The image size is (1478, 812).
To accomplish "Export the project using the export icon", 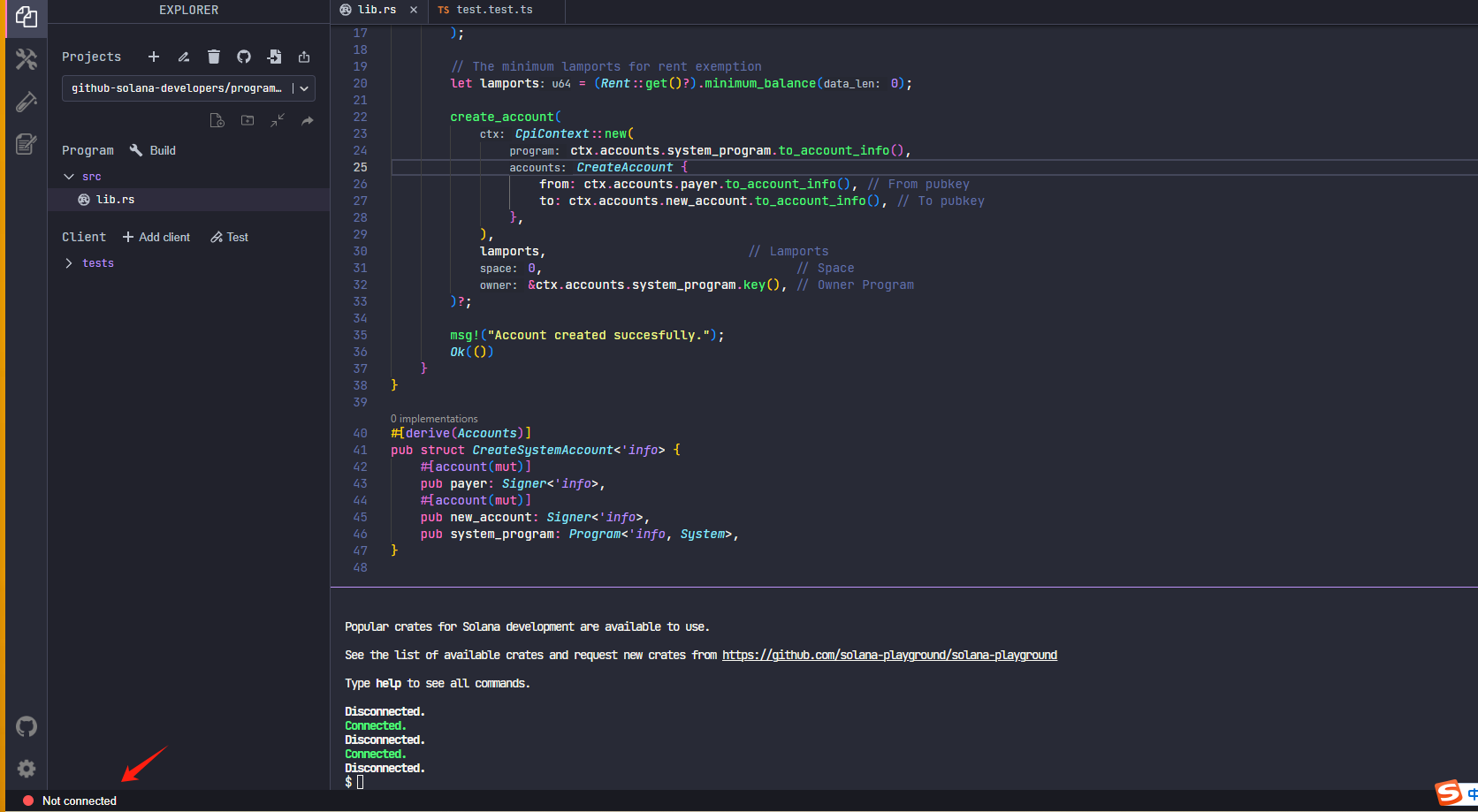I will point(304,57).
